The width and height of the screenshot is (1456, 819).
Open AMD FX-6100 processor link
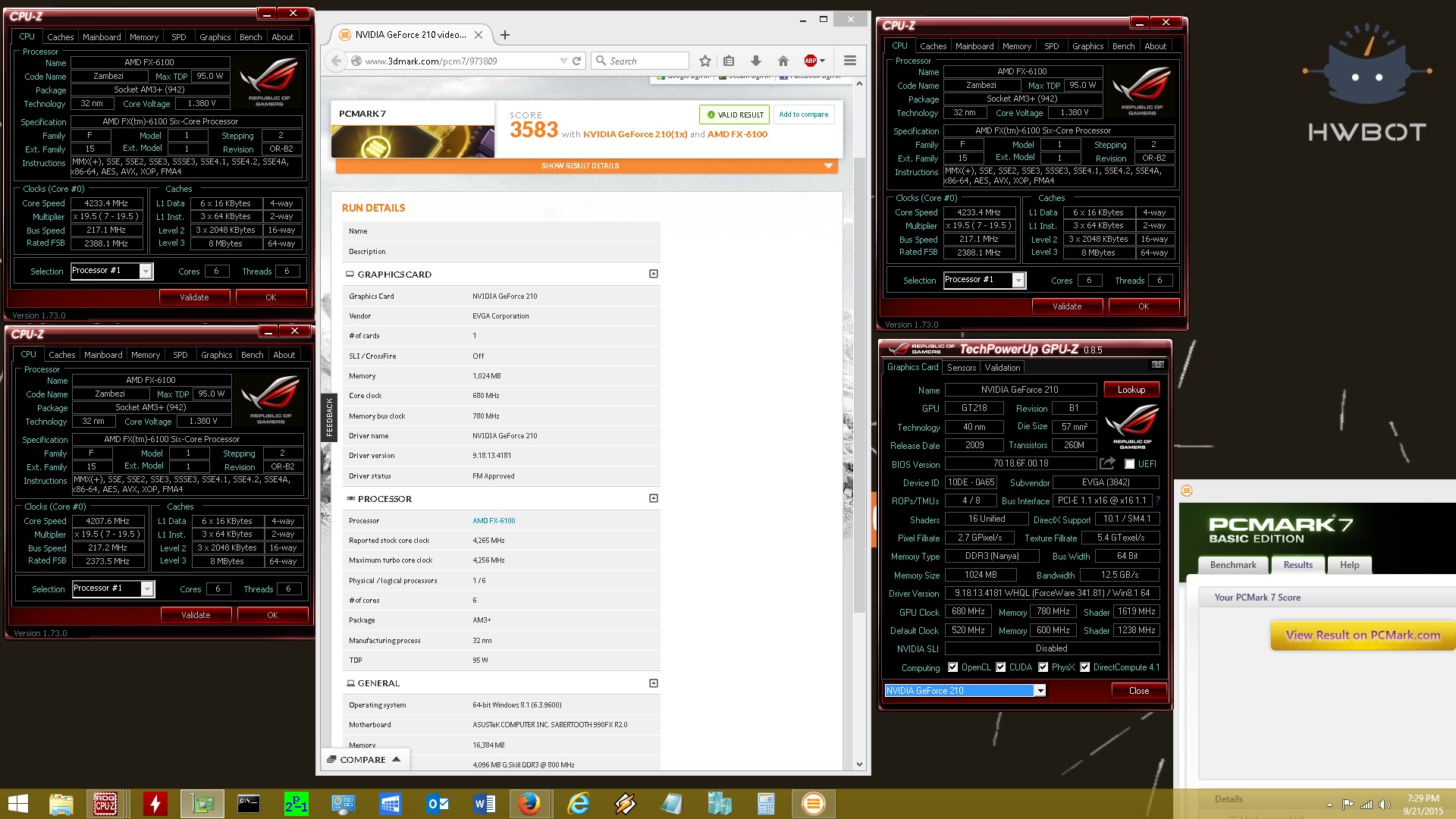click(x=494, y=521)
